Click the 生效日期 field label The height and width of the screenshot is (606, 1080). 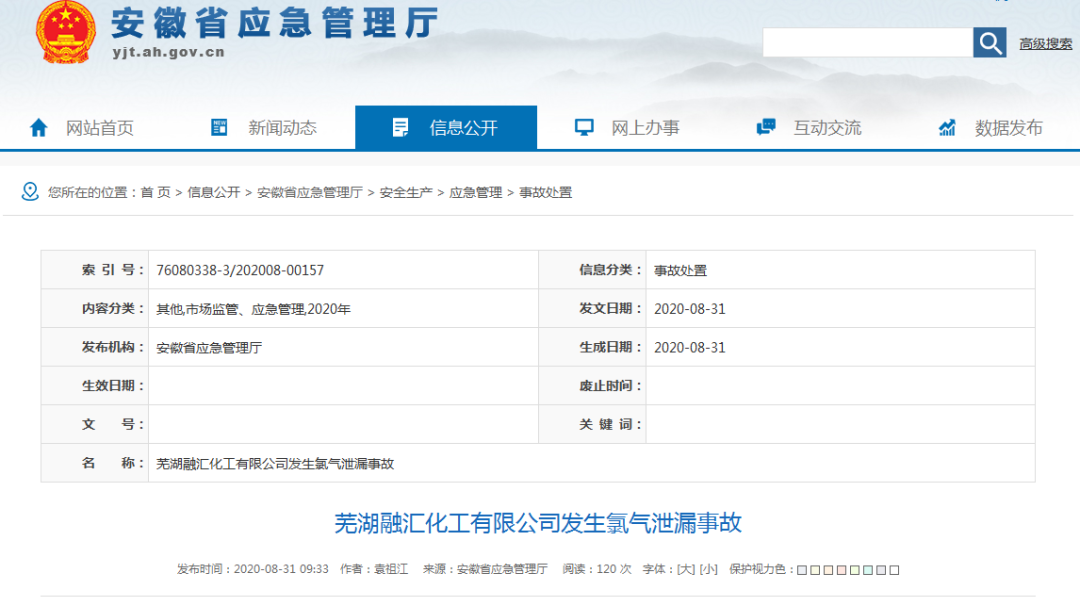pos(112,386)
